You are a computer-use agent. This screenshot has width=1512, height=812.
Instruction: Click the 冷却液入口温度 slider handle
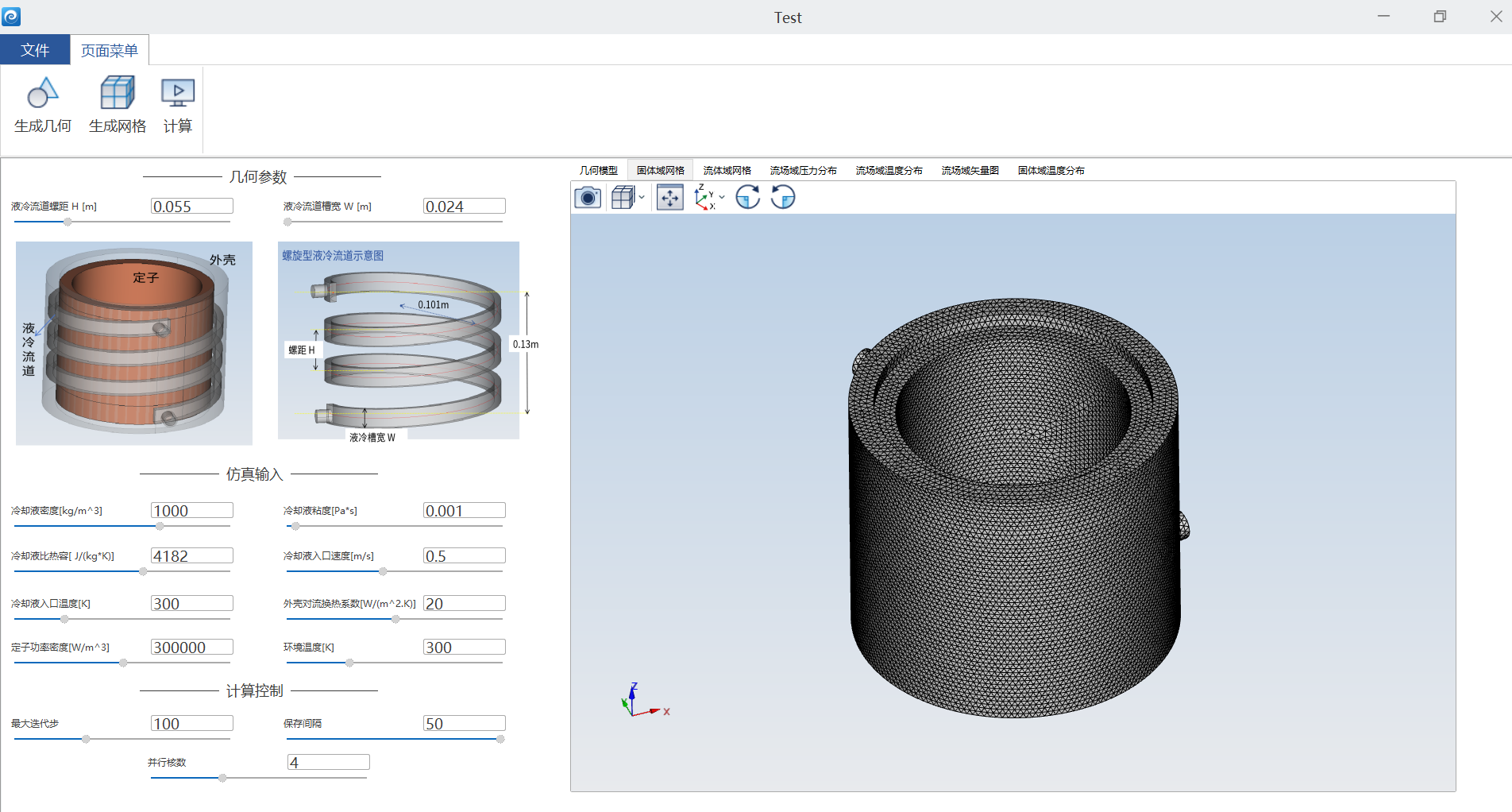click(x=64, y=619)
